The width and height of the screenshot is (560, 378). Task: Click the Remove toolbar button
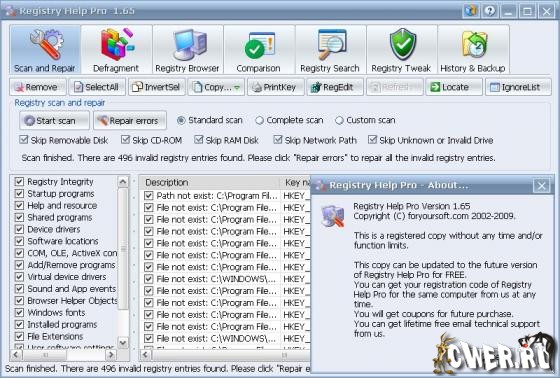(38, 87)
